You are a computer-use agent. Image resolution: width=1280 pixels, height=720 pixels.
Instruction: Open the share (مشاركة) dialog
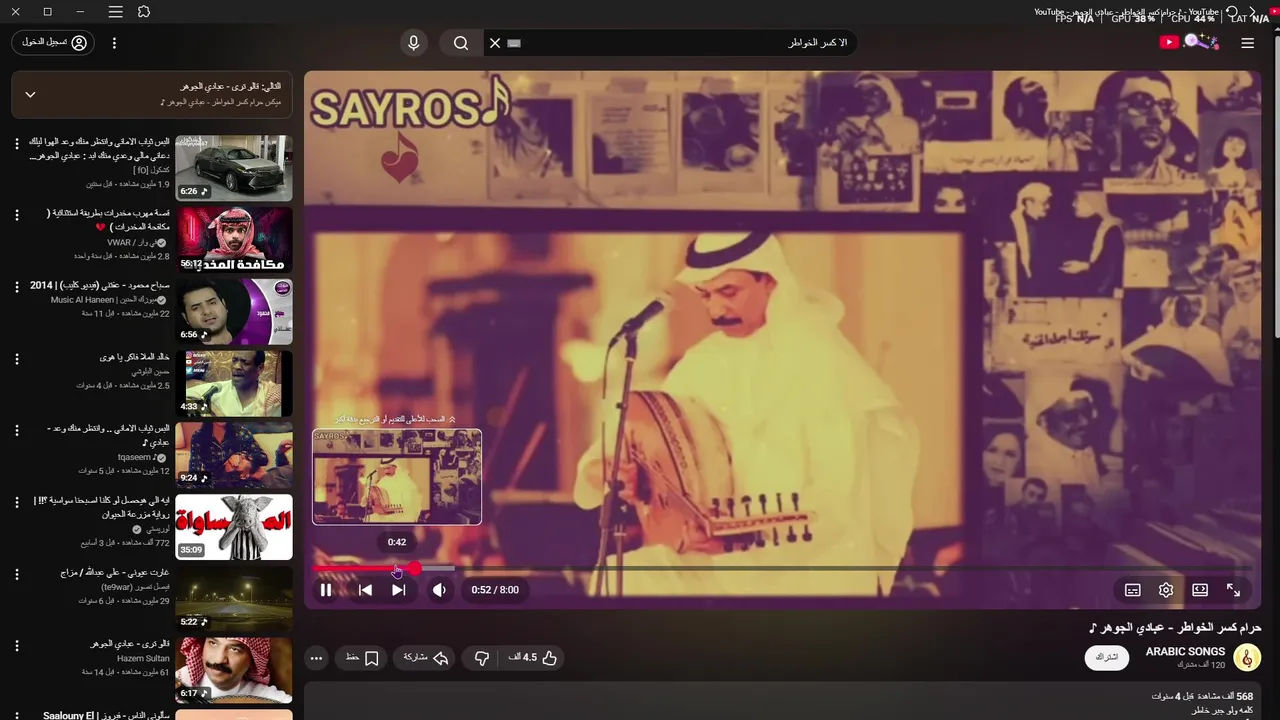click(x=425, y=658)
